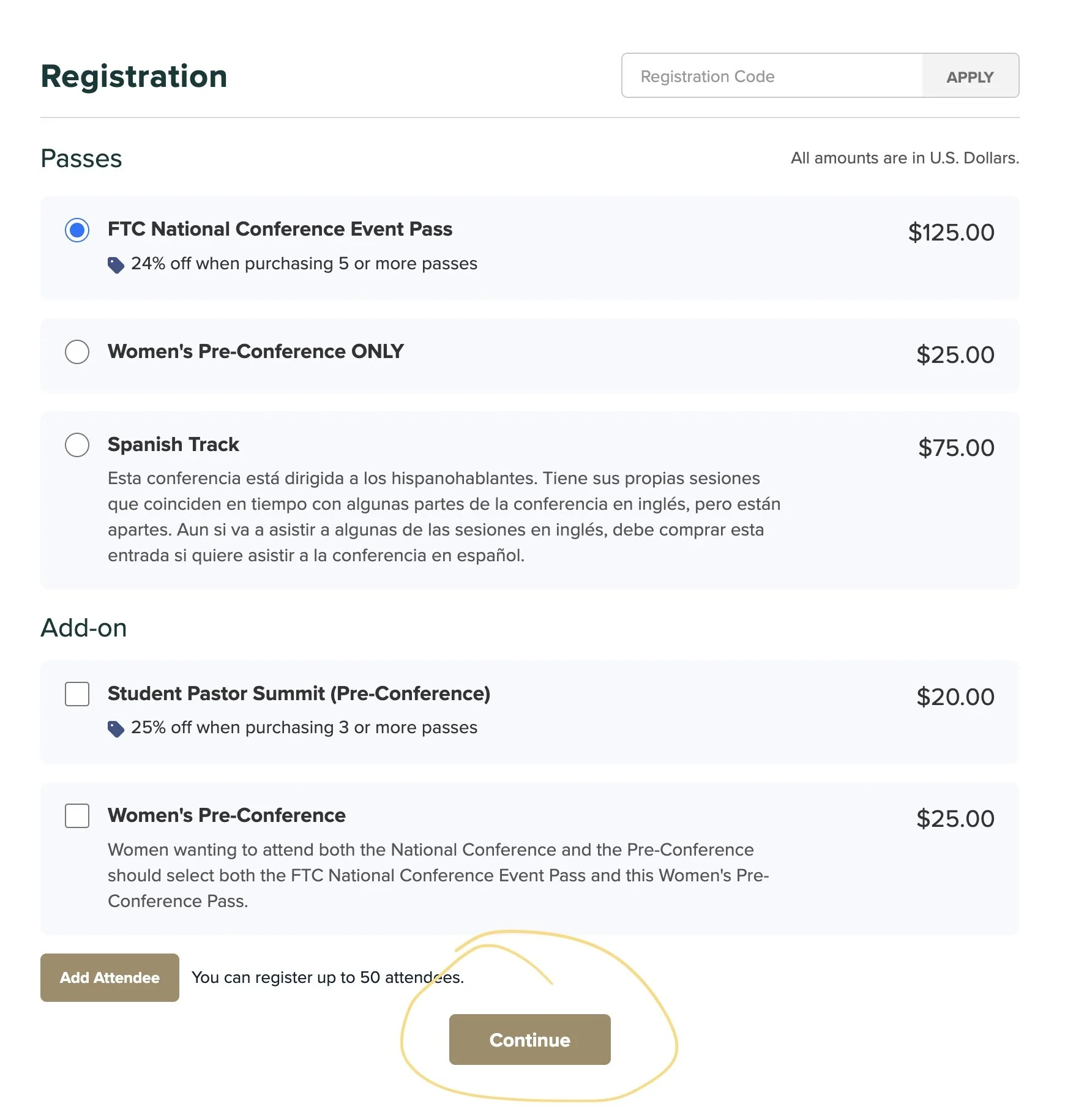Click the 25% off 3 or more passes text
Screen dimensions: 1065x1120
click(x=304, y=728)
